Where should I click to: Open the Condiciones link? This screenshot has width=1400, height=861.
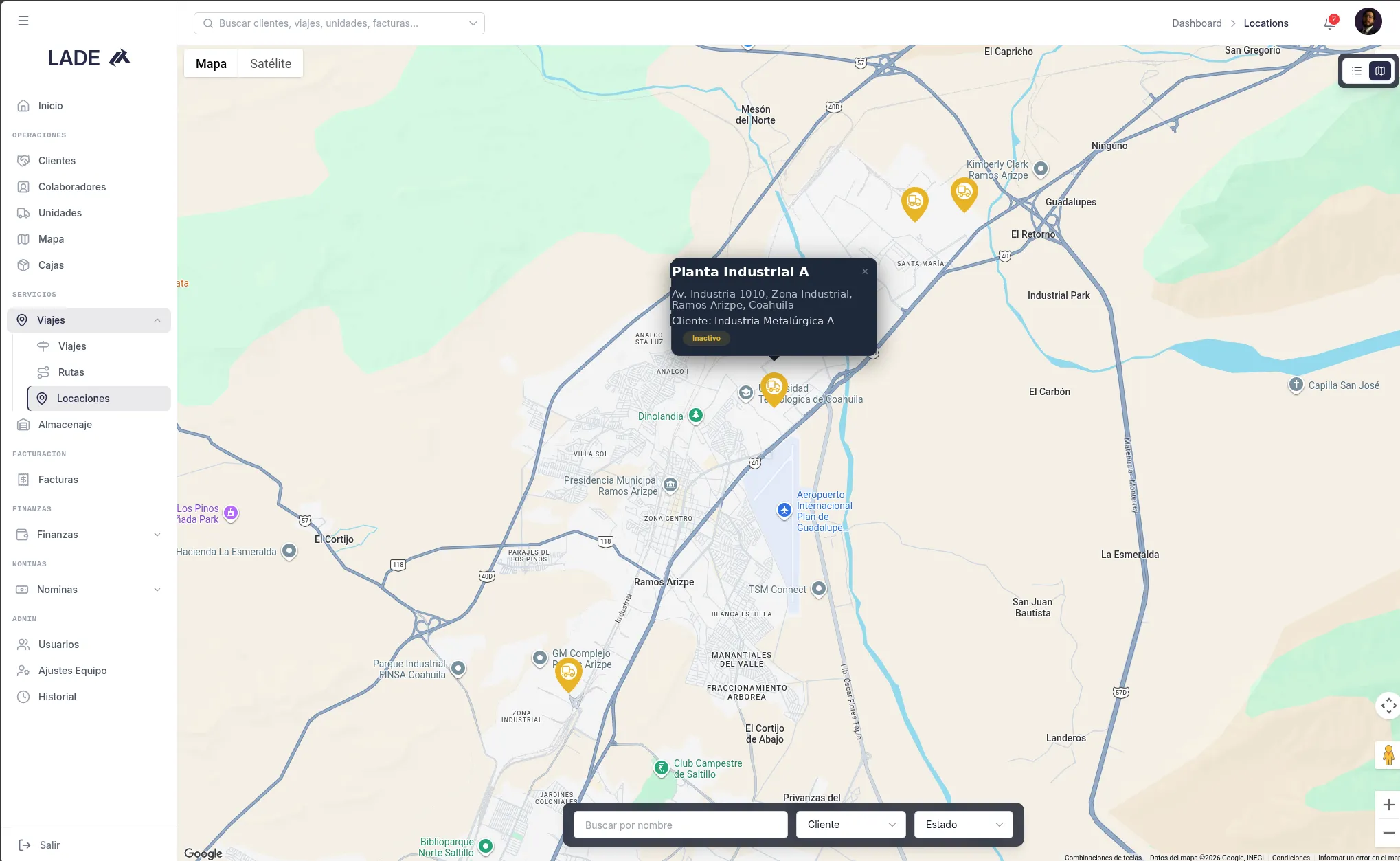(1291, 857)
